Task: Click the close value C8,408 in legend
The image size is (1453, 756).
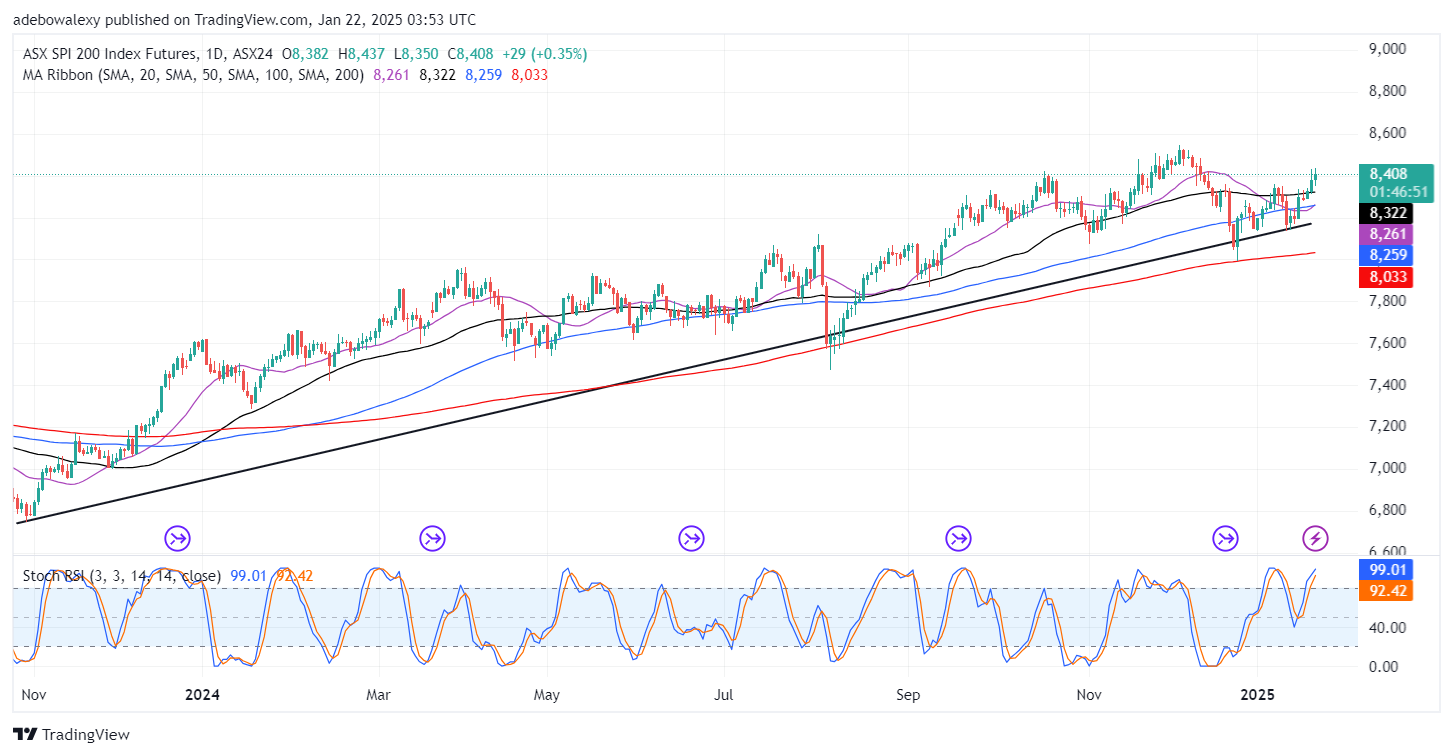Action: tap(470, 54)
